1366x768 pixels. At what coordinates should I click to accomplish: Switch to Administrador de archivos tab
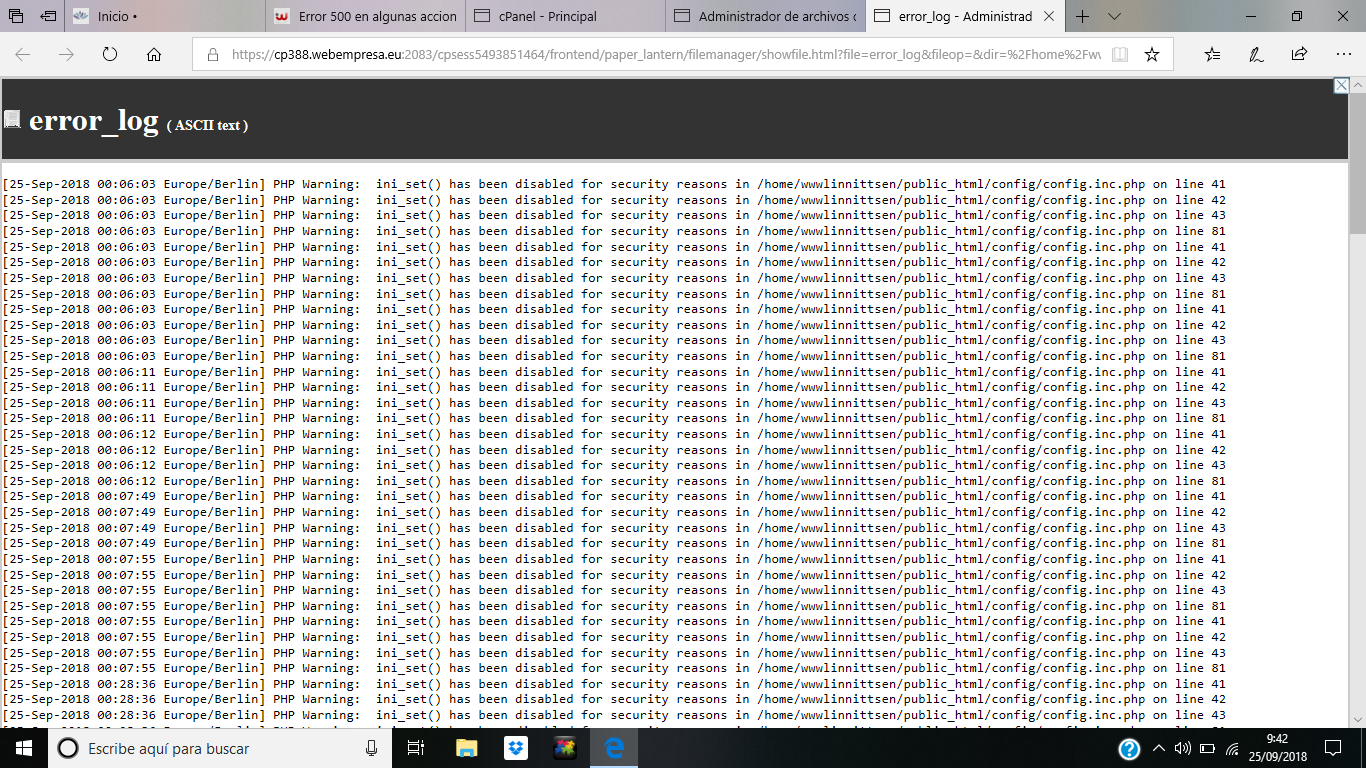click(x=766, y=16)
